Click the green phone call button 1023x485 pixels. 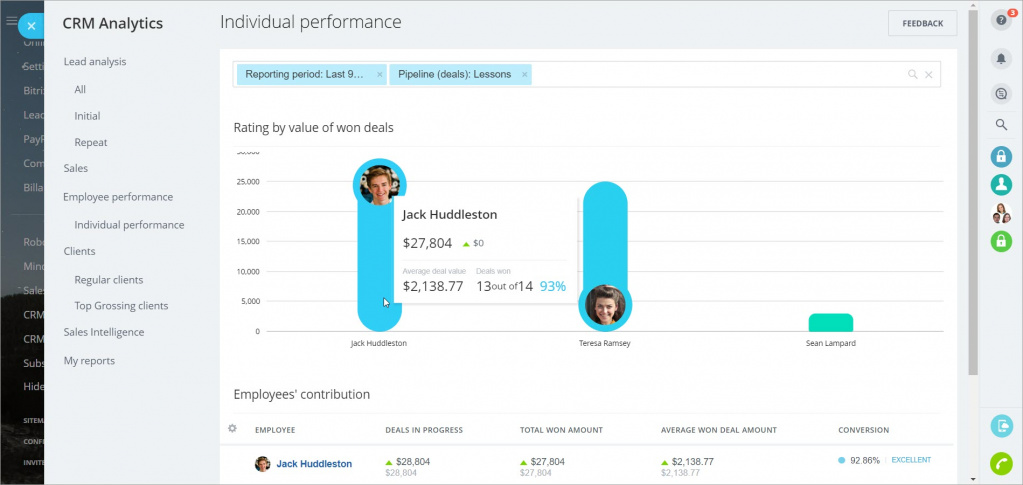[1001, 463]
